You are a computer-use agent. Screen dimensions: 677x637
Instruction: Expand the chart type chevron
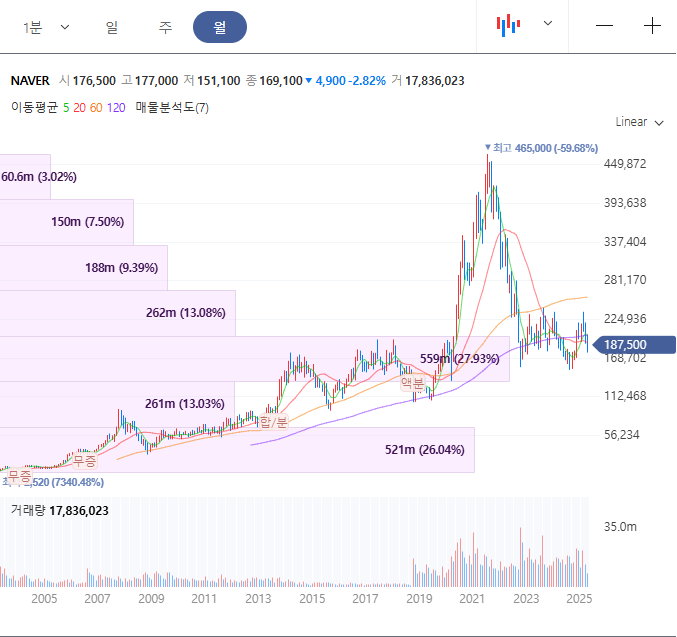(547, 23)
